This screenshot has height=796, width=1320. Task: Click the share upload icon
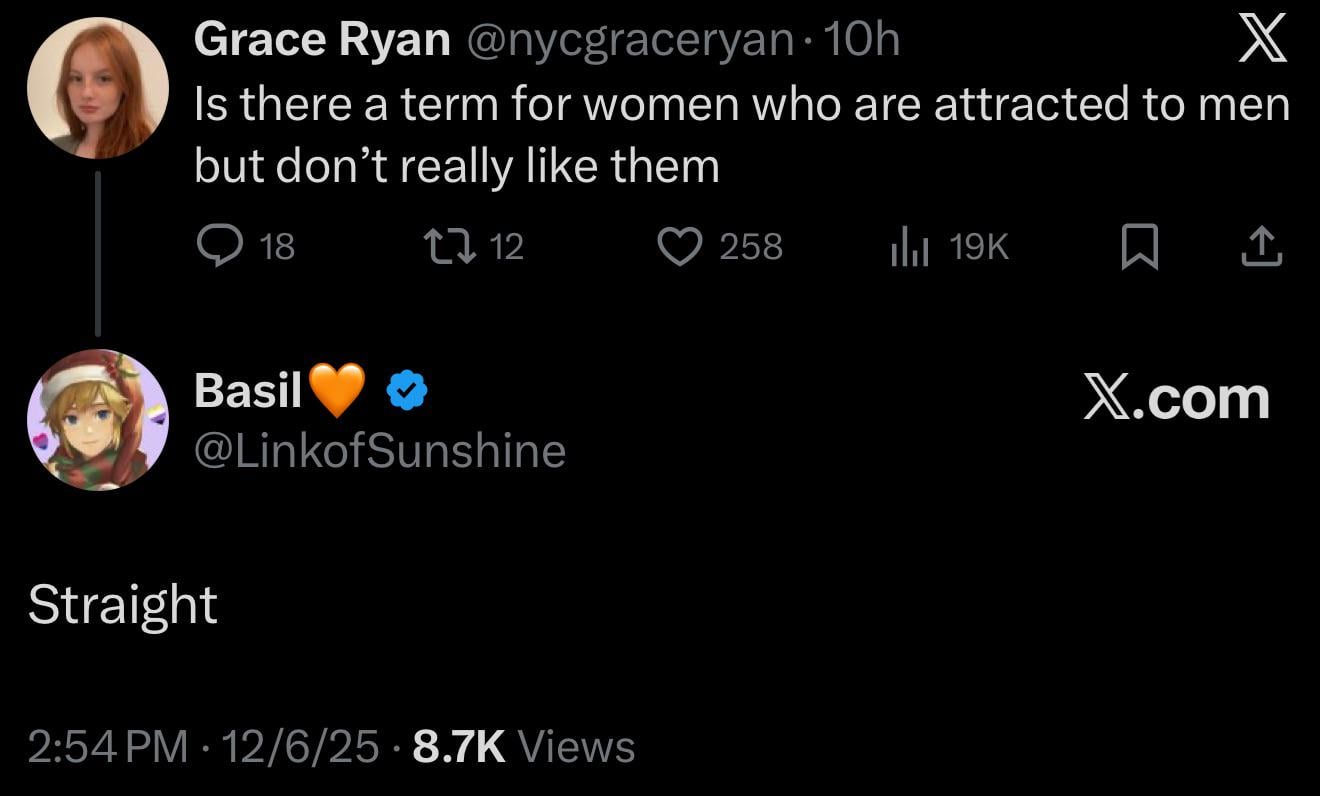coord(1261,246)
